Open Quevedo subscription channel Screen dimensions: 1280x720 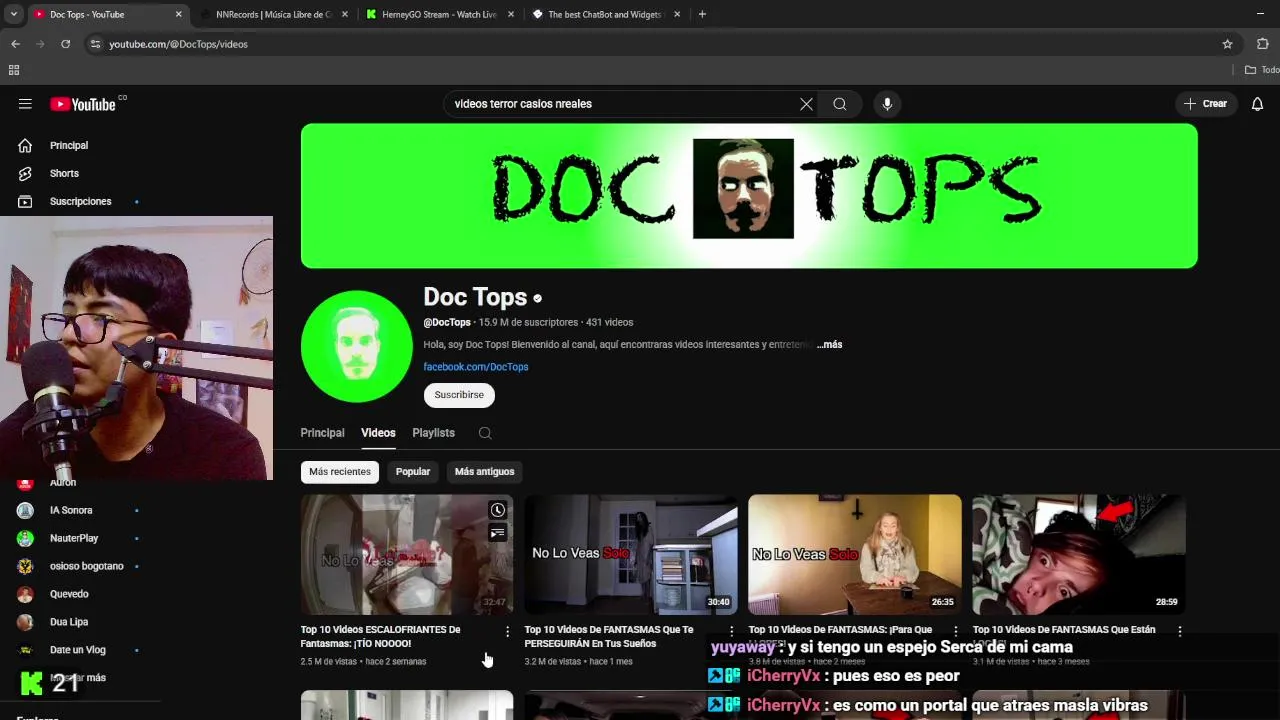coord(69,594)
